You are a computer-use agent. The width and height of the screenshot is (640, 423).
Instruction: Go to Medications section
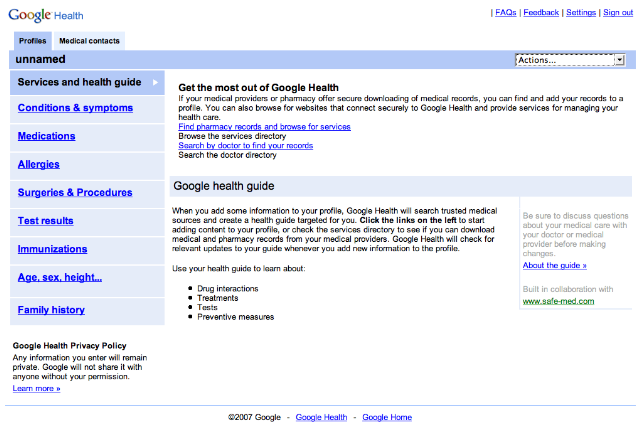click(x=46, y=136)
